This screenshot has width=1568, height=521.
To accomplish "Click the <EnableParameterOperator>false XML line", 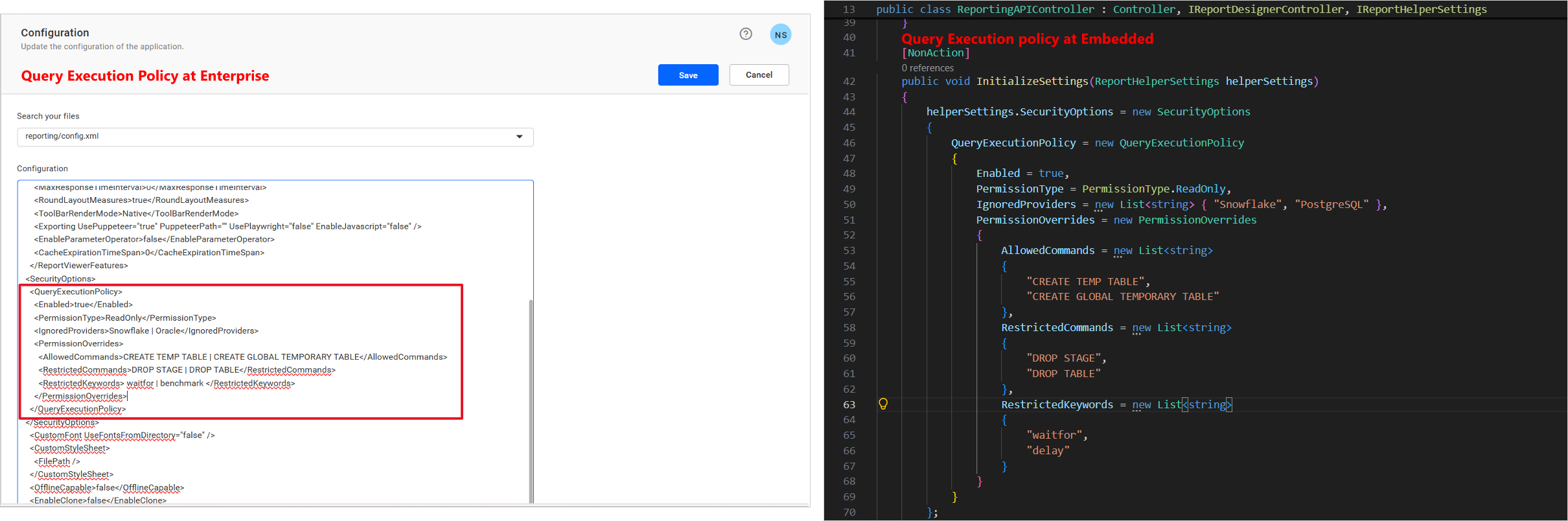I will pyautogui.click(x=154, y=239).
